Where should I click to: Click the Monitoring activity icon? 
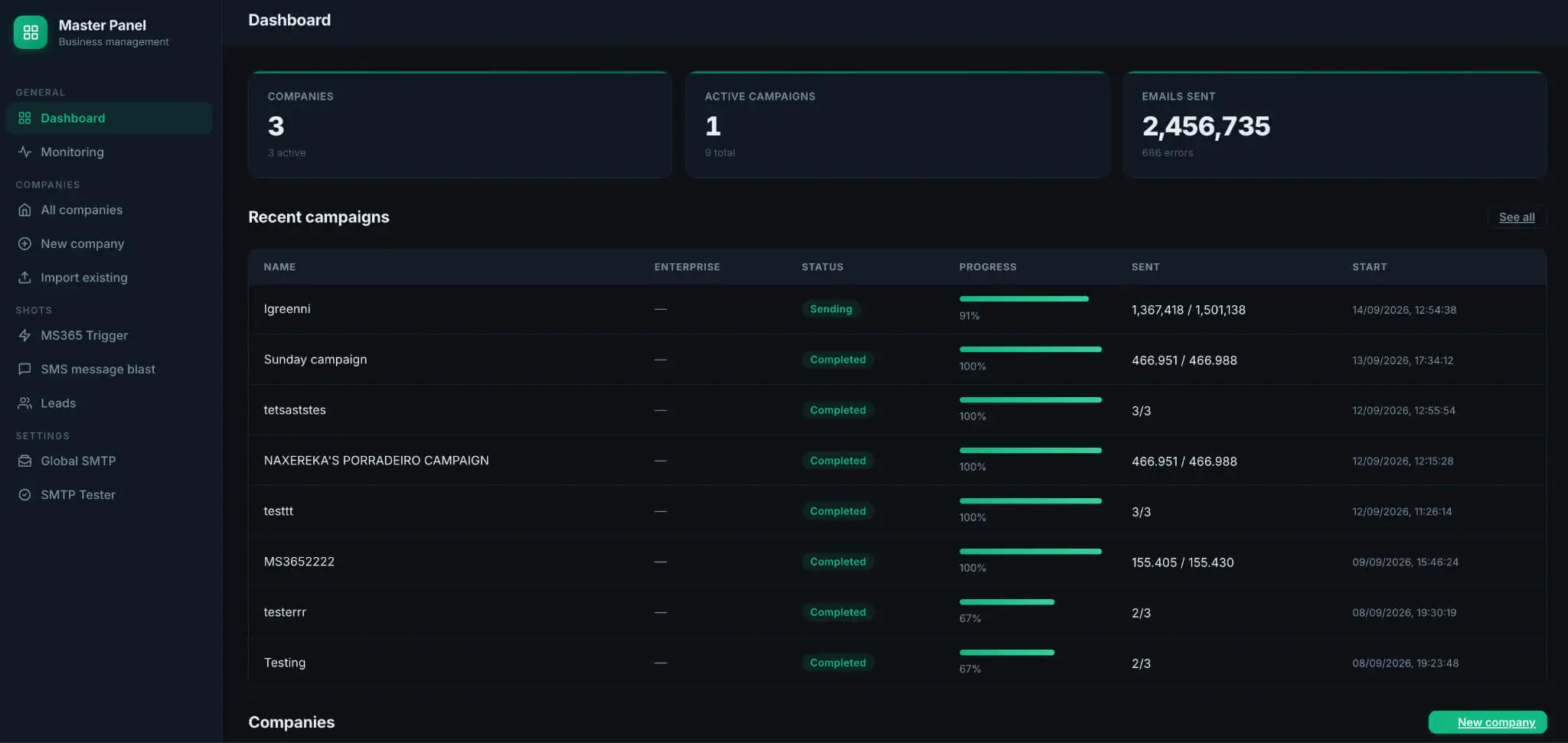click(24, 152)
